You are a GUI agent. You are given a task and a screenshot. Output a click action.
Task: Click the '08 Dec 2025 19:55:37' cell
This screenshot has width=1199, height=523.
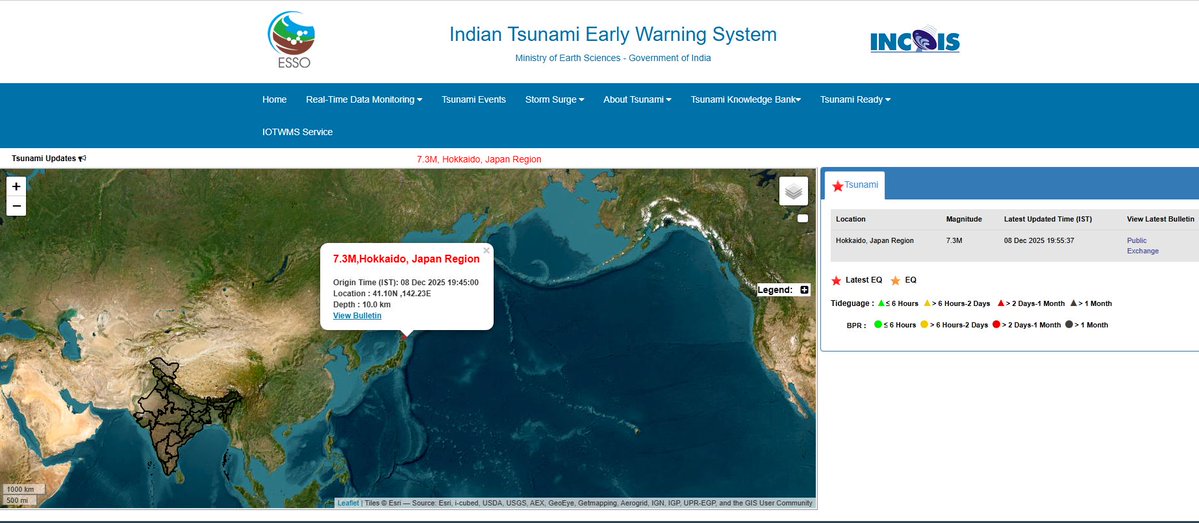point(1039,241)
